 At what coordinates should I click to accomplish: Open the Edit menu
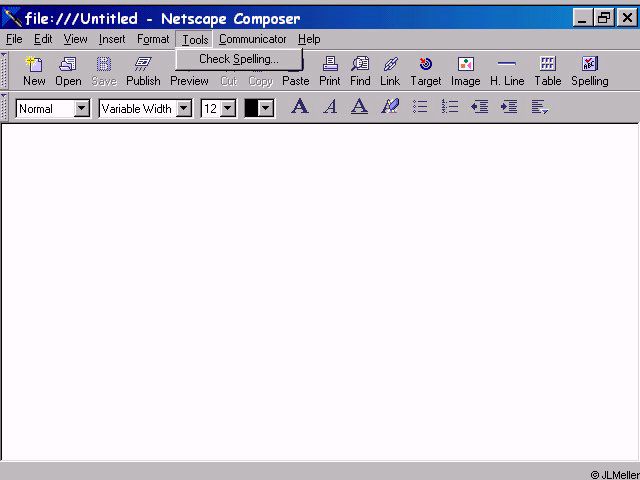pyautogui.click(x=43, y=39)
